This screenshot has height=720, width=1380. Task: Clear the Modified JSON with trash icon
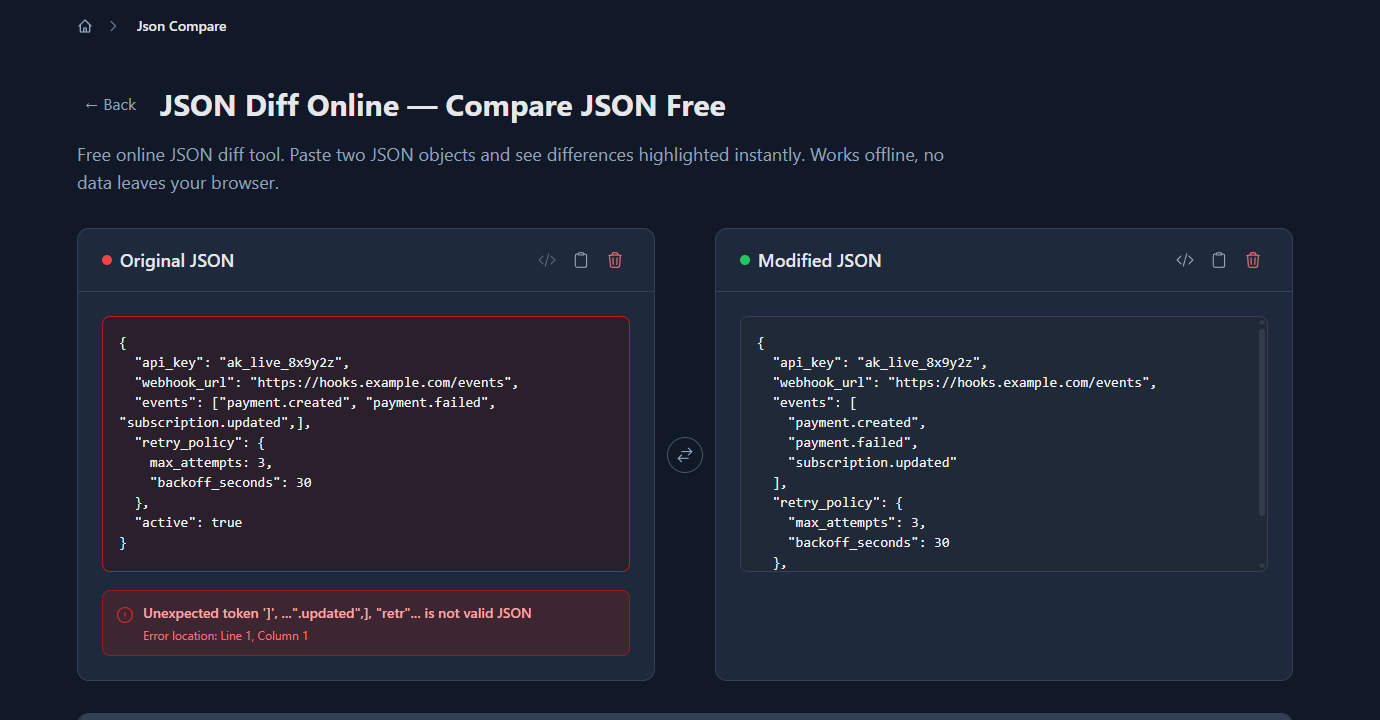[x=1253, y=260]
